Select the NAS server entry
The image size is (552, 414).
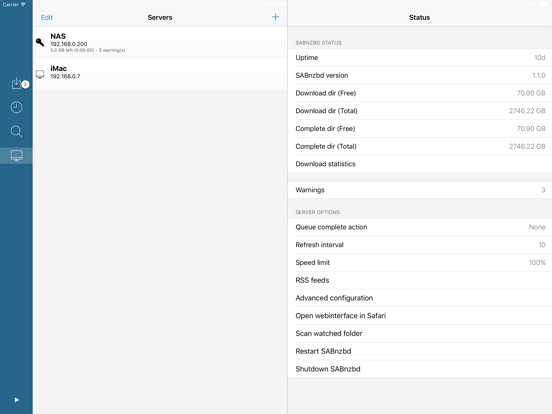point(160,43)
